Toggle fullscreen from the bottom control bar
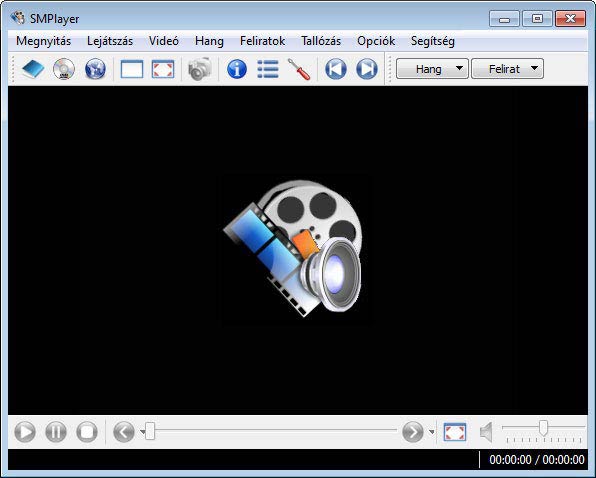The width and height of the screenshot is (596, 478). tap(455, 432)
